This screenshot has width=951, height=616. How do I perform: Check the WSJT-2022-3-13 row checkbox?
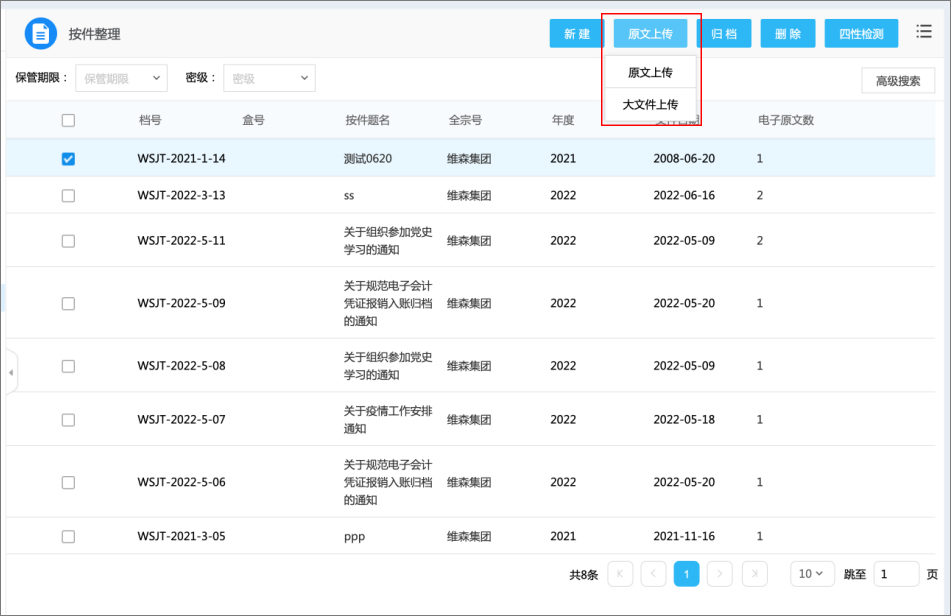coord(68,196)
